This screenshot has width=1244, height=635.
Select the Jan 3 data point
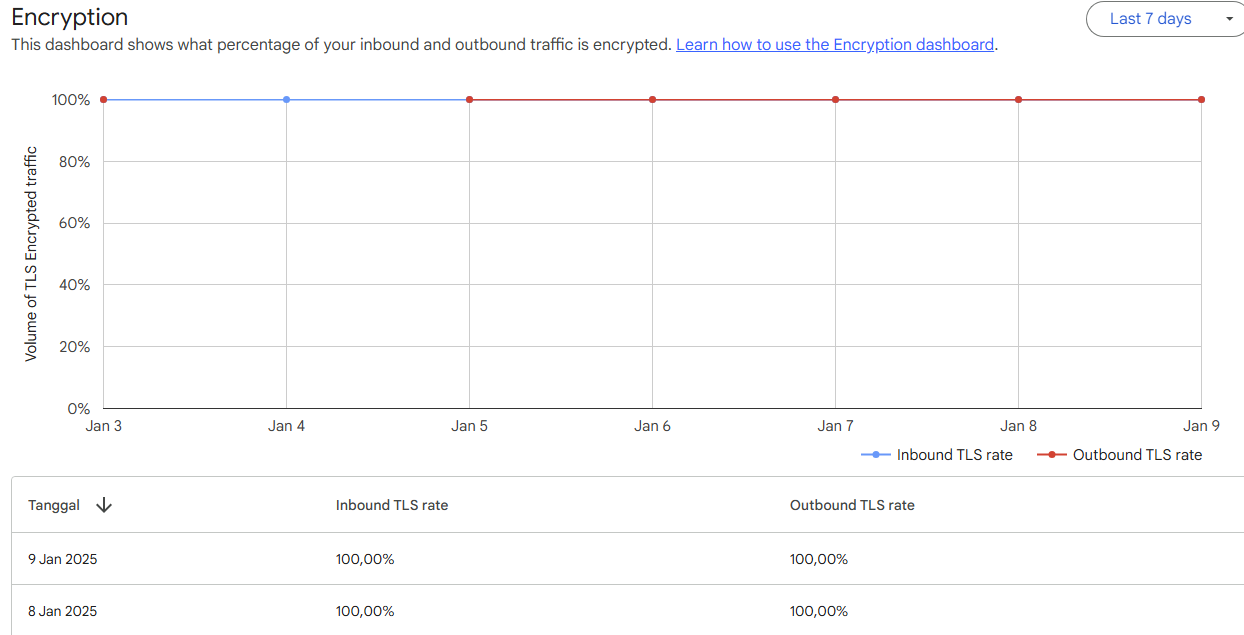coord(104,100)
